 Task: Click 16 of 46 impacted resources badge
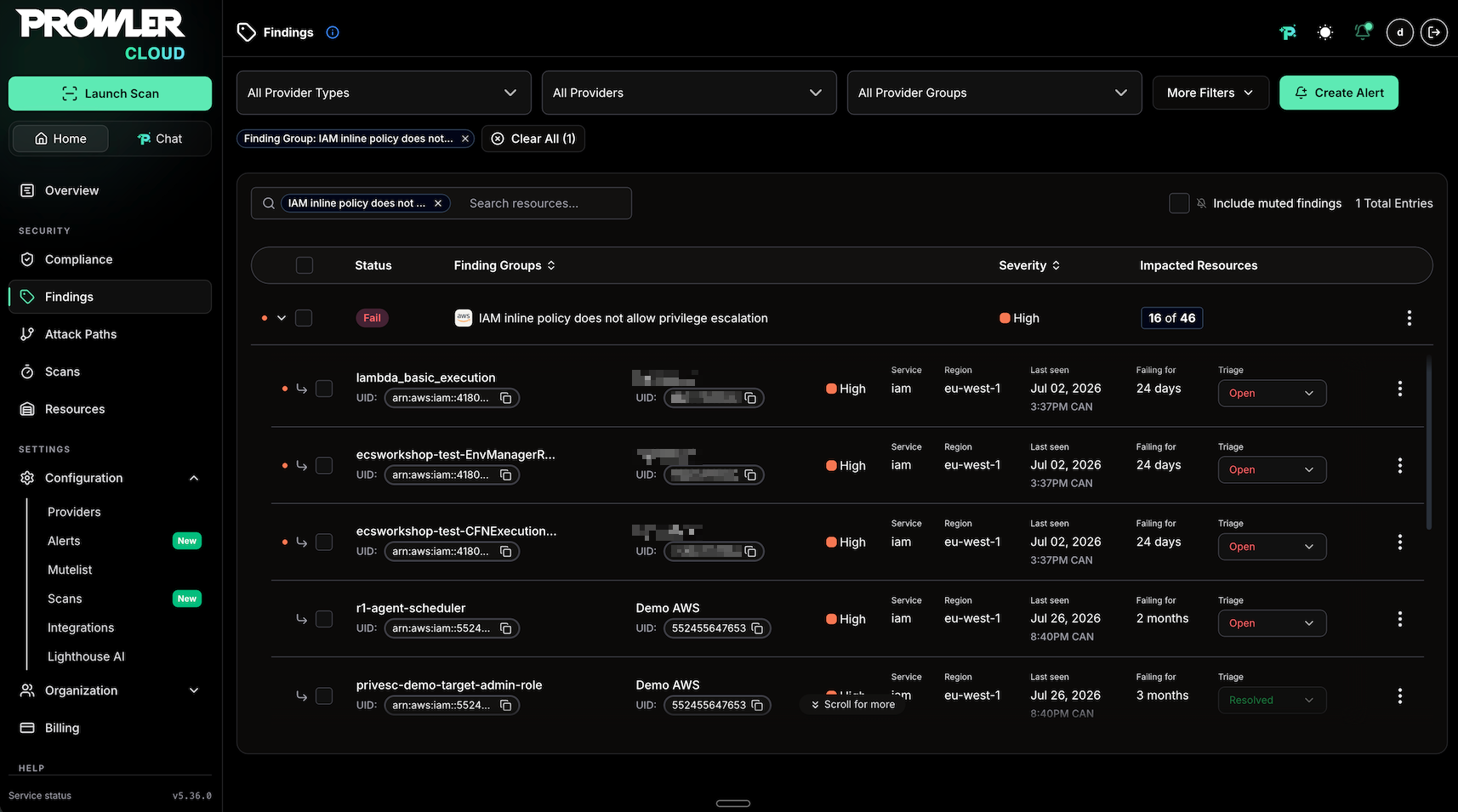click(1172, 318)
